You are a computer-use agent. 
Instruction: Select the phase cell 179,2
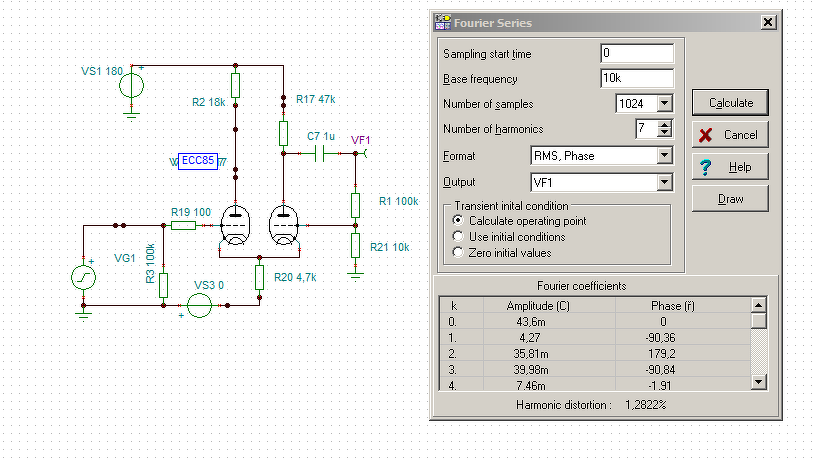(x=662, y=354)
